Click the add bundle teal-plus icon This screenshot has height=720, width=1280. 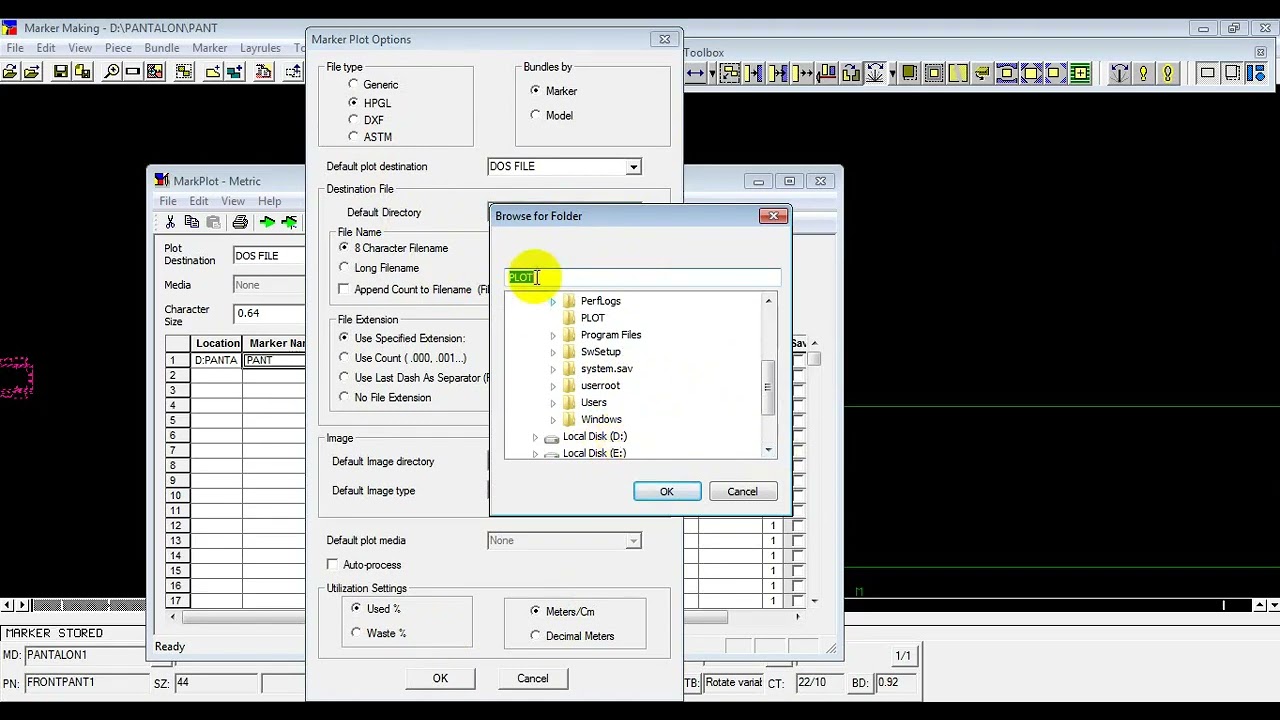(234, 72)
